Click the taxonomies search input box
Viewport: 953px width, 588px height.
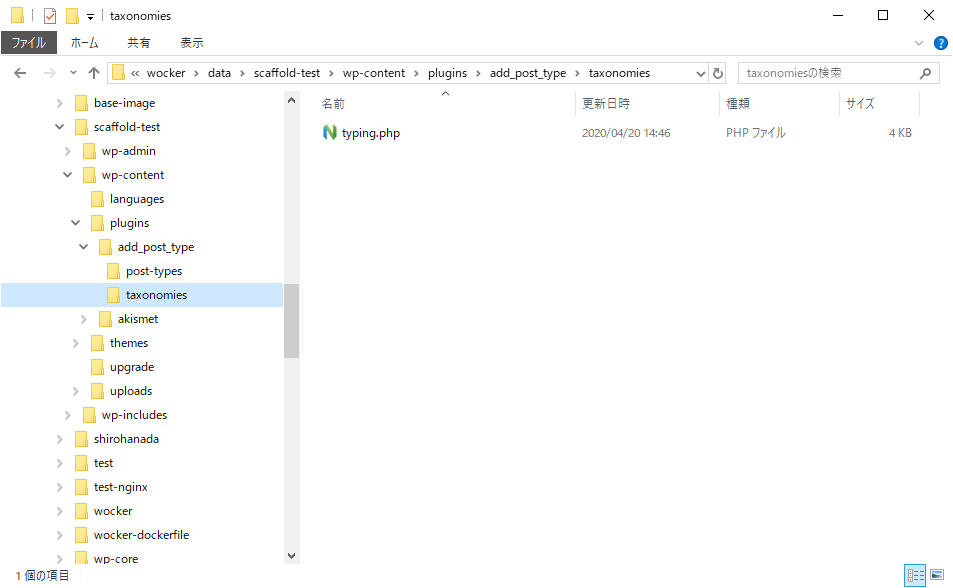[x=825, y=73]
